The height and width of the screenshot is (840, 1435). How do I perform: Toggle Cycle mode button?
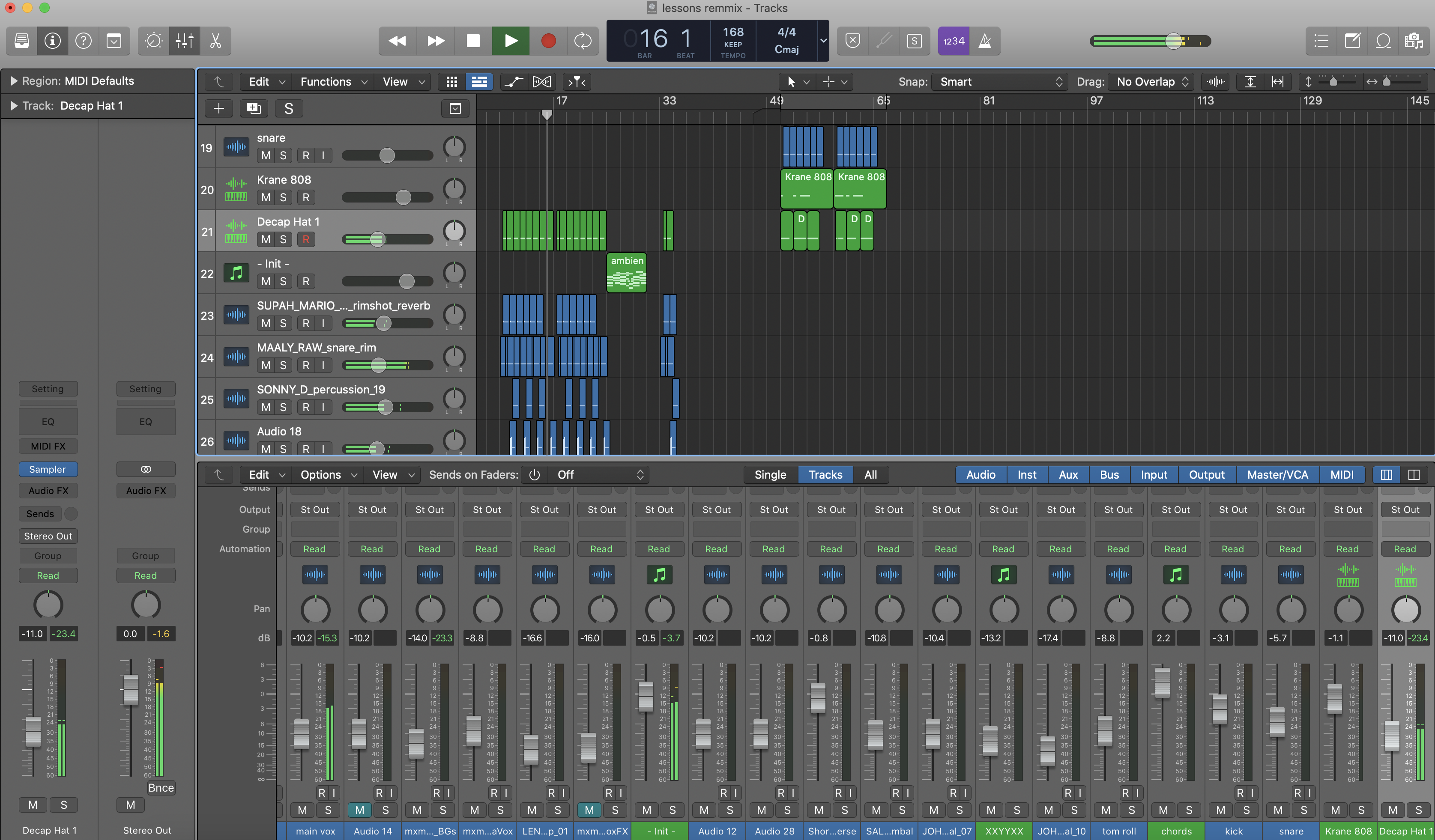[583, 40]
